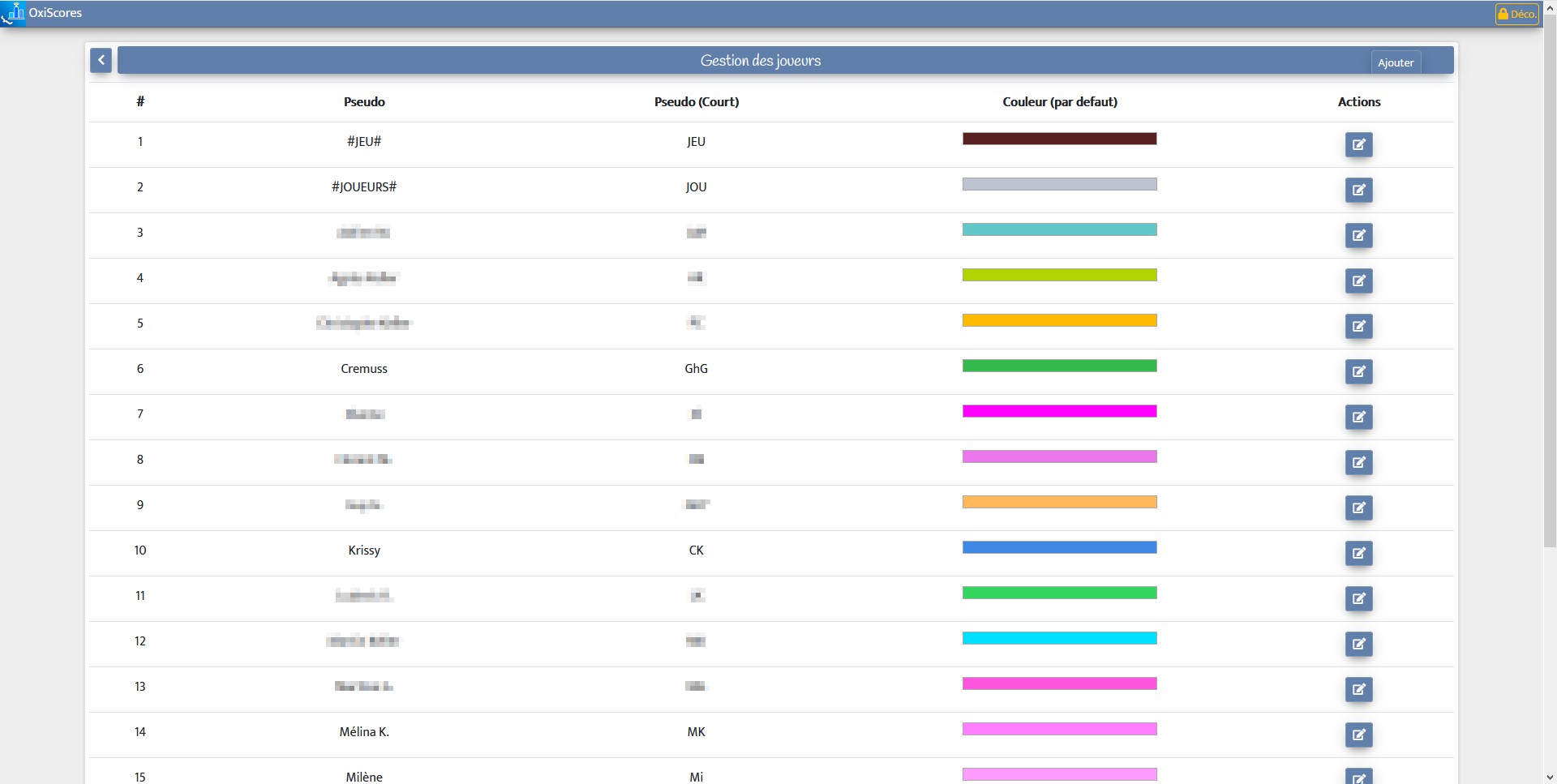Click the page scrollbar down arrow
The height and width of the screenshot is (784, 1557).
1550,778
